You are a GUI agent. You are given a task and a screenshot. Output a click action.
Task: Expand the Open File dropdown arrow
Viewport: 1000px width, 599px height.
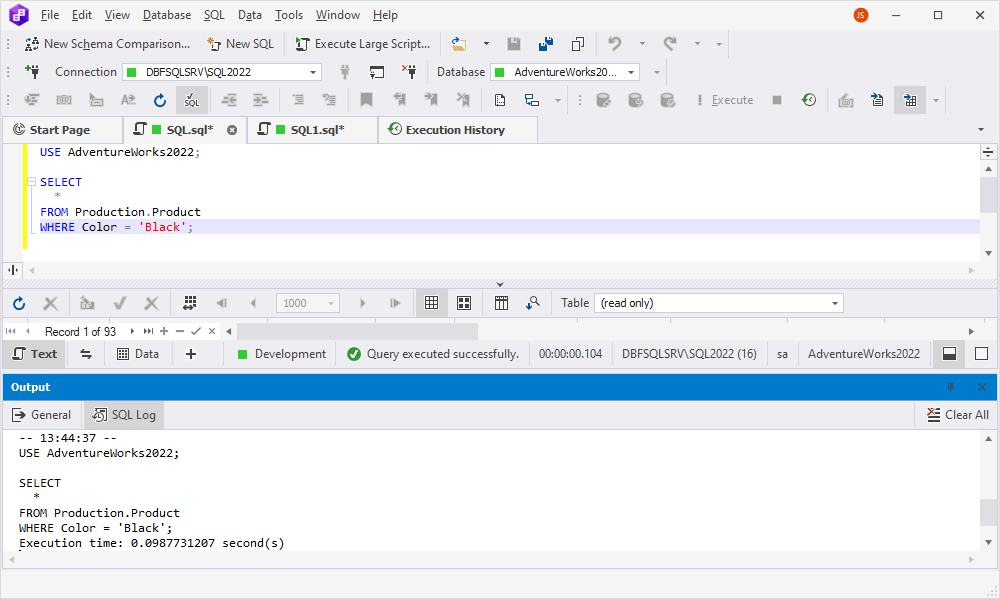(486, 44)
